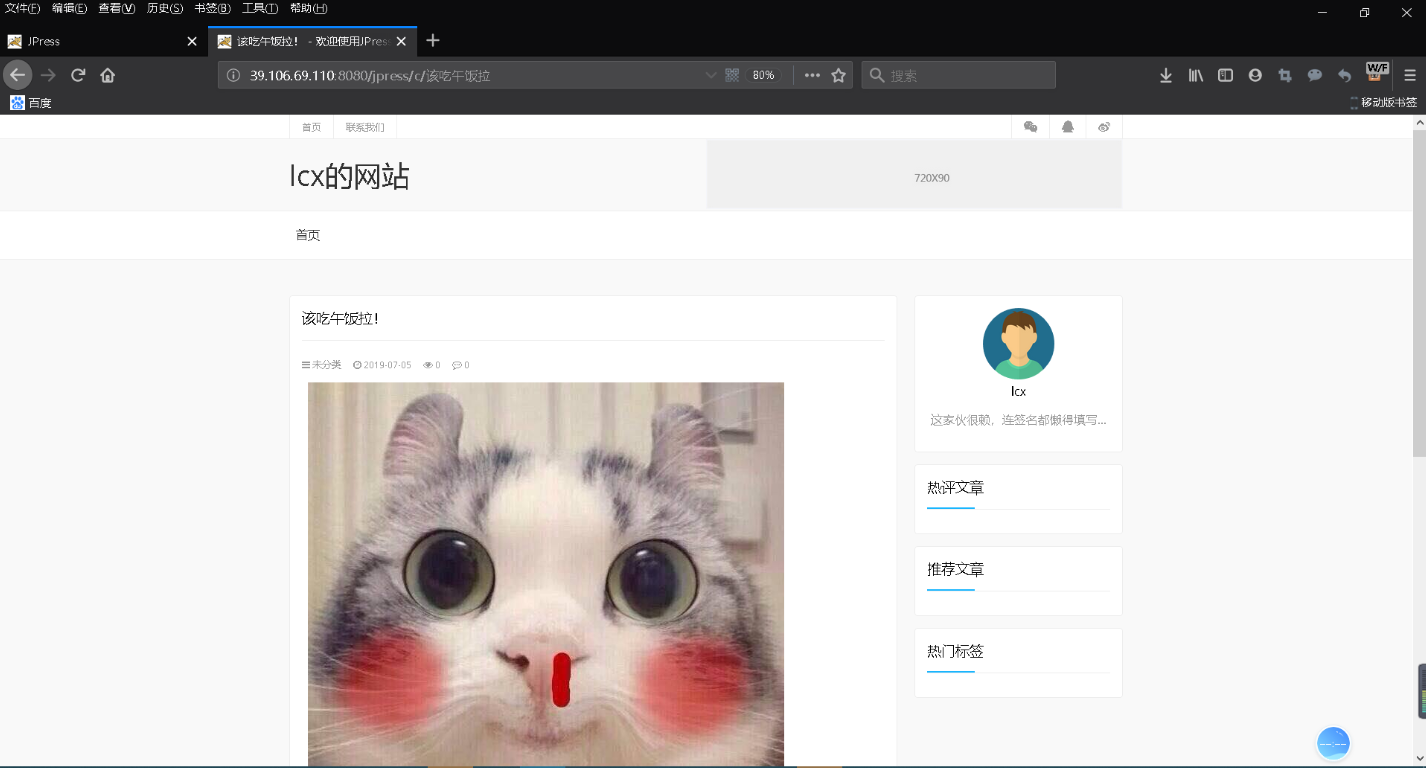Click the undo arrow toolbar icon
This screenshot has width=1426, height=768.
click(x=1345, y=75)
